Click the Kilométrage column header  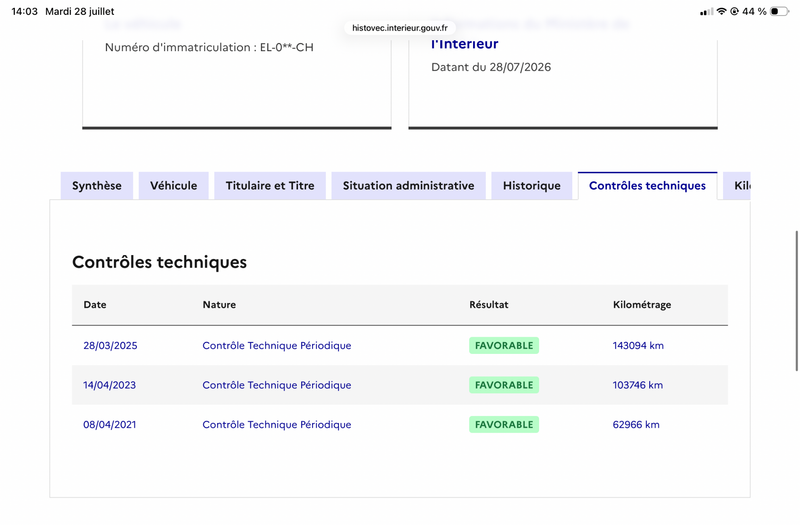point(642,305)
